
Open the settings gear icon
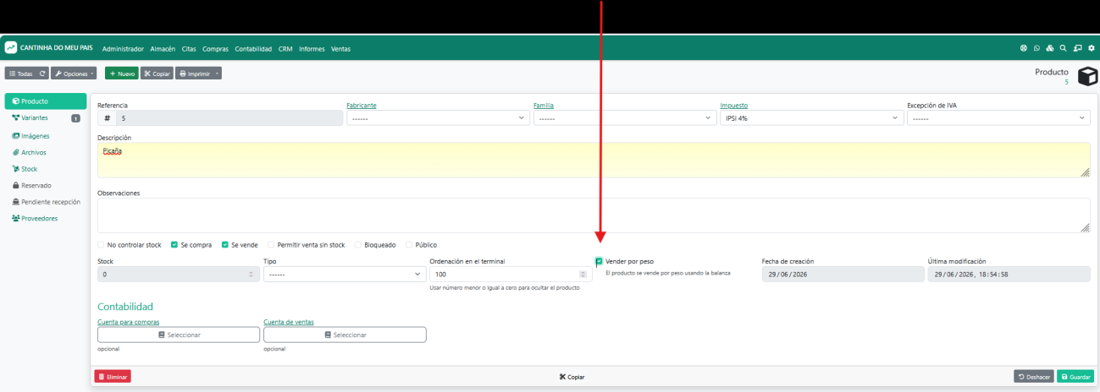pyautogui.click(x=1091, y=48)
